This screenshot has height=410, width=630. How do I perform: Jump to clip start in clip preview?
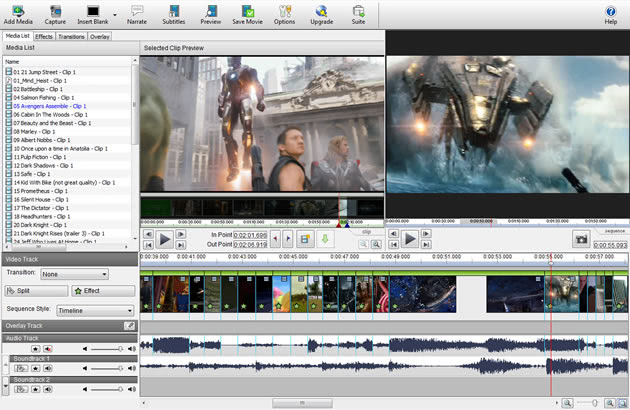(x=148, y=244)
